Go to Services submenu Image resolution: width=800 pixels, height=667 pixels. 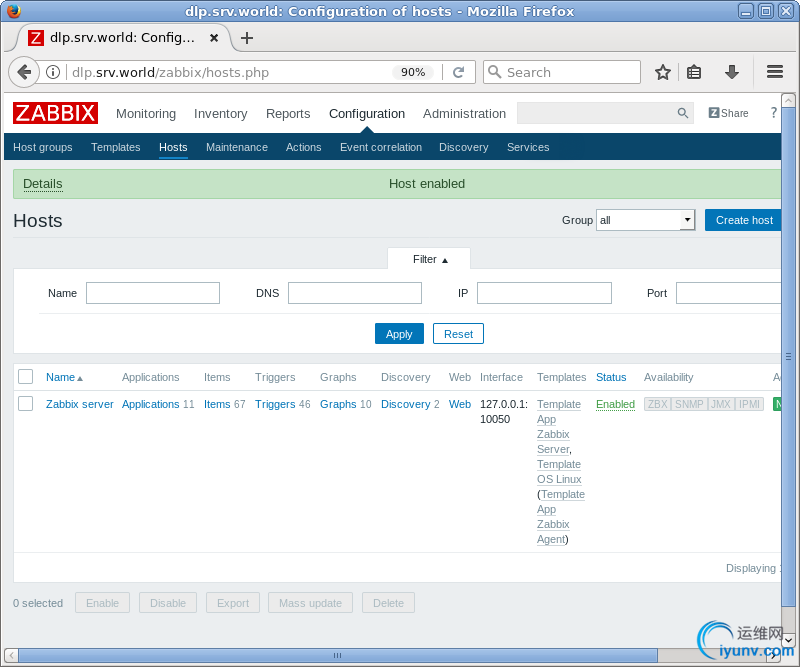(x=528, y=147)
